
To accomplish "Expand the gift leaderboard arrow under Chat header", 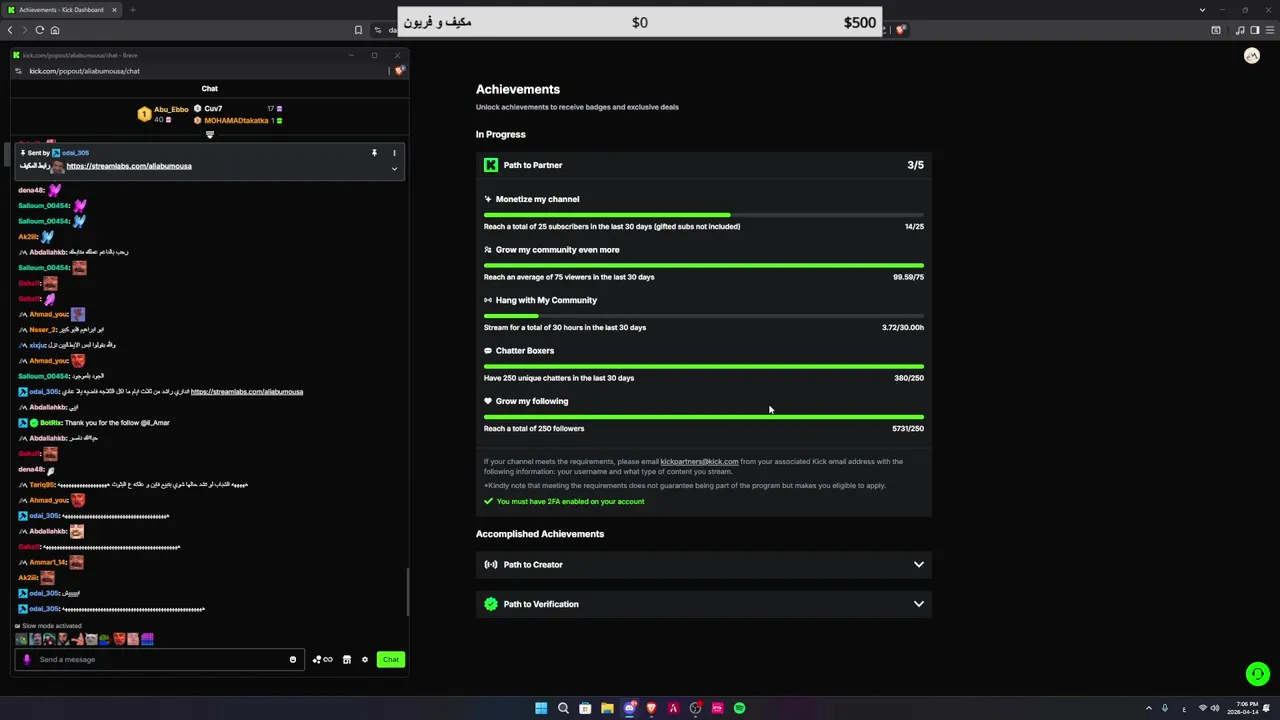I will pyautogui.click(x=210, y=135).
